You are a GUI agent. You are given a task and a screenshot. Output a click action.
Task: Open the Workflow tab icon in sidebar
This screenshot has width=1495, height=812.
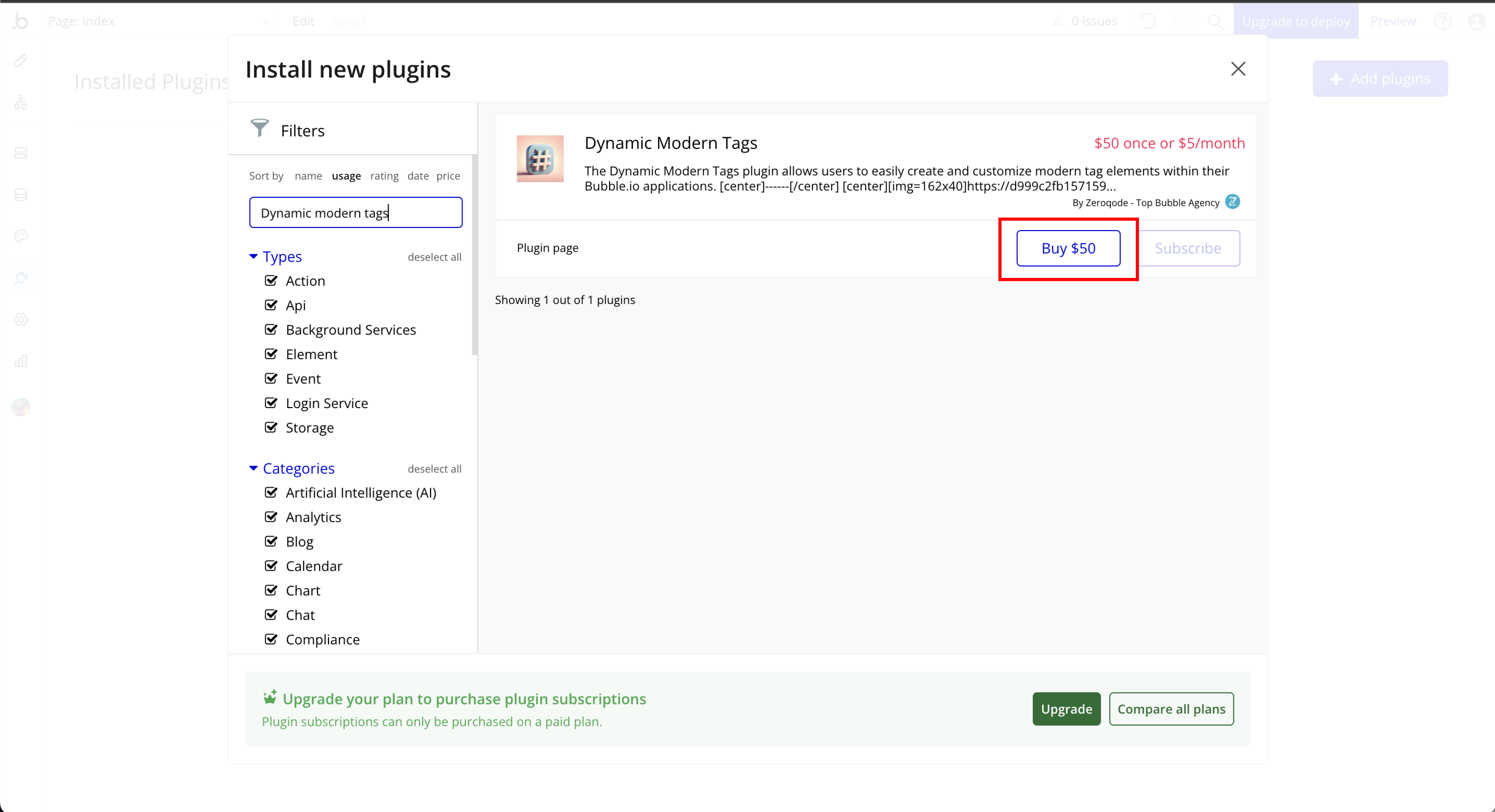21,103
